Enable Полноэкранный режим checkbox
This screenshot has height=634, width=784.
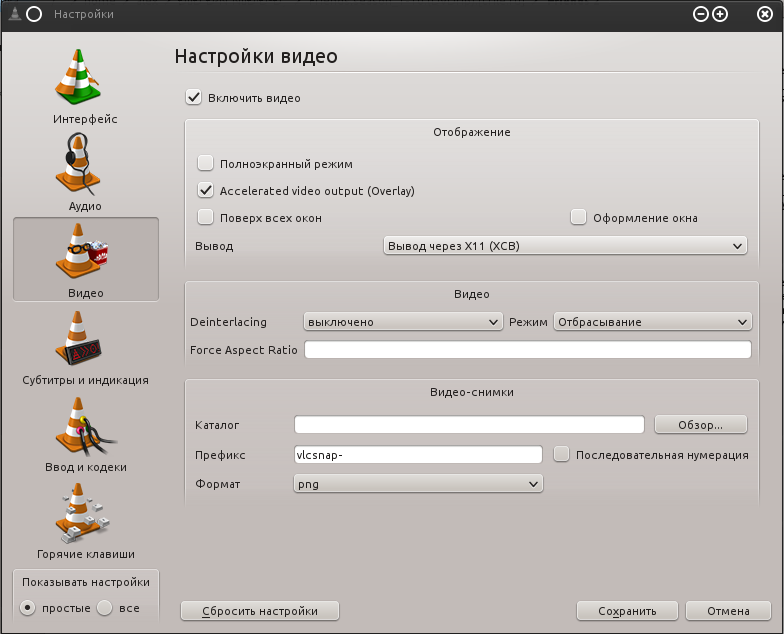(x=206, y=163)
